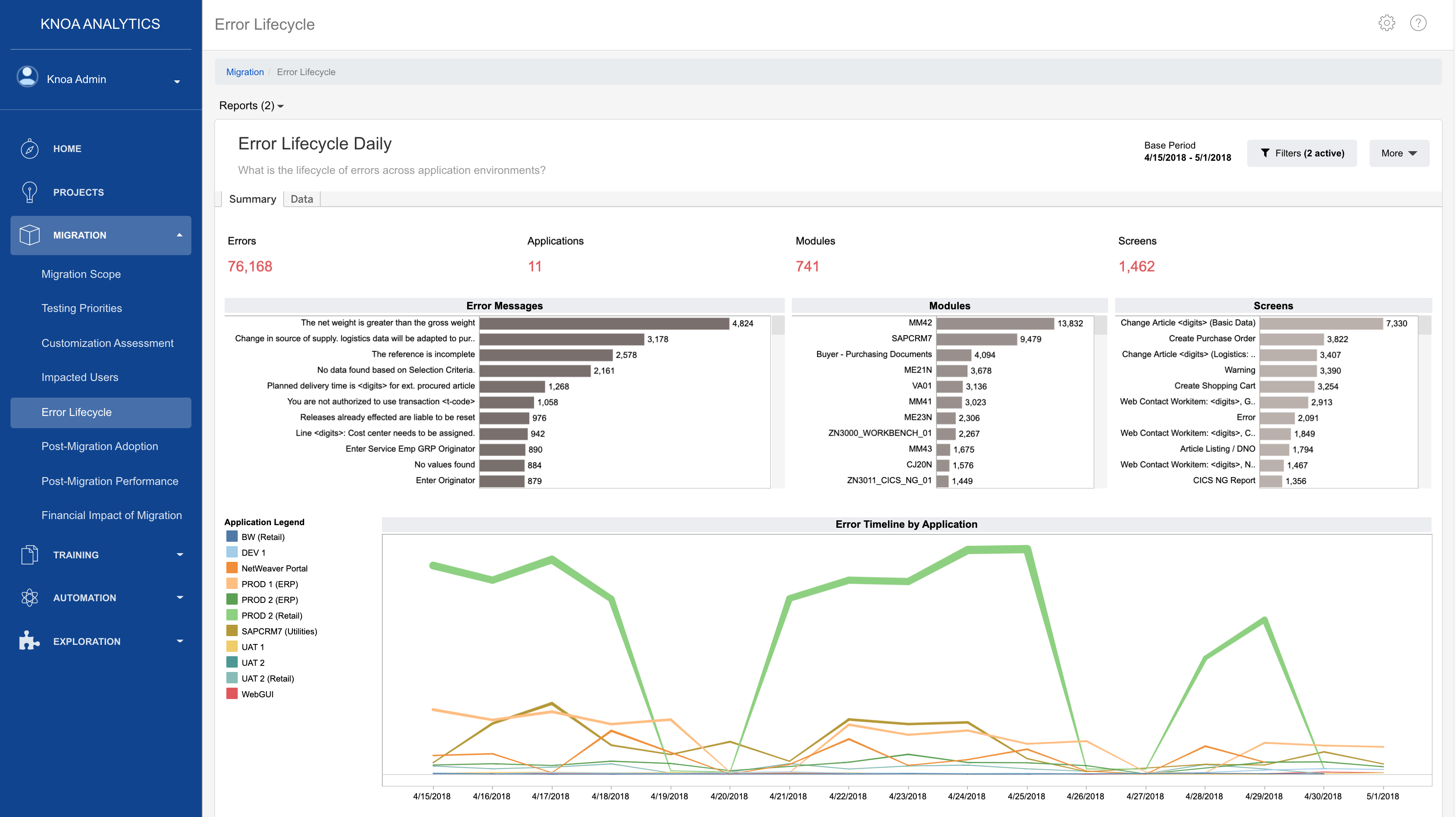Screen dimensions: 1456x817
Task: Click the Exploration puzzle piece icon
Action: point(29,641)
